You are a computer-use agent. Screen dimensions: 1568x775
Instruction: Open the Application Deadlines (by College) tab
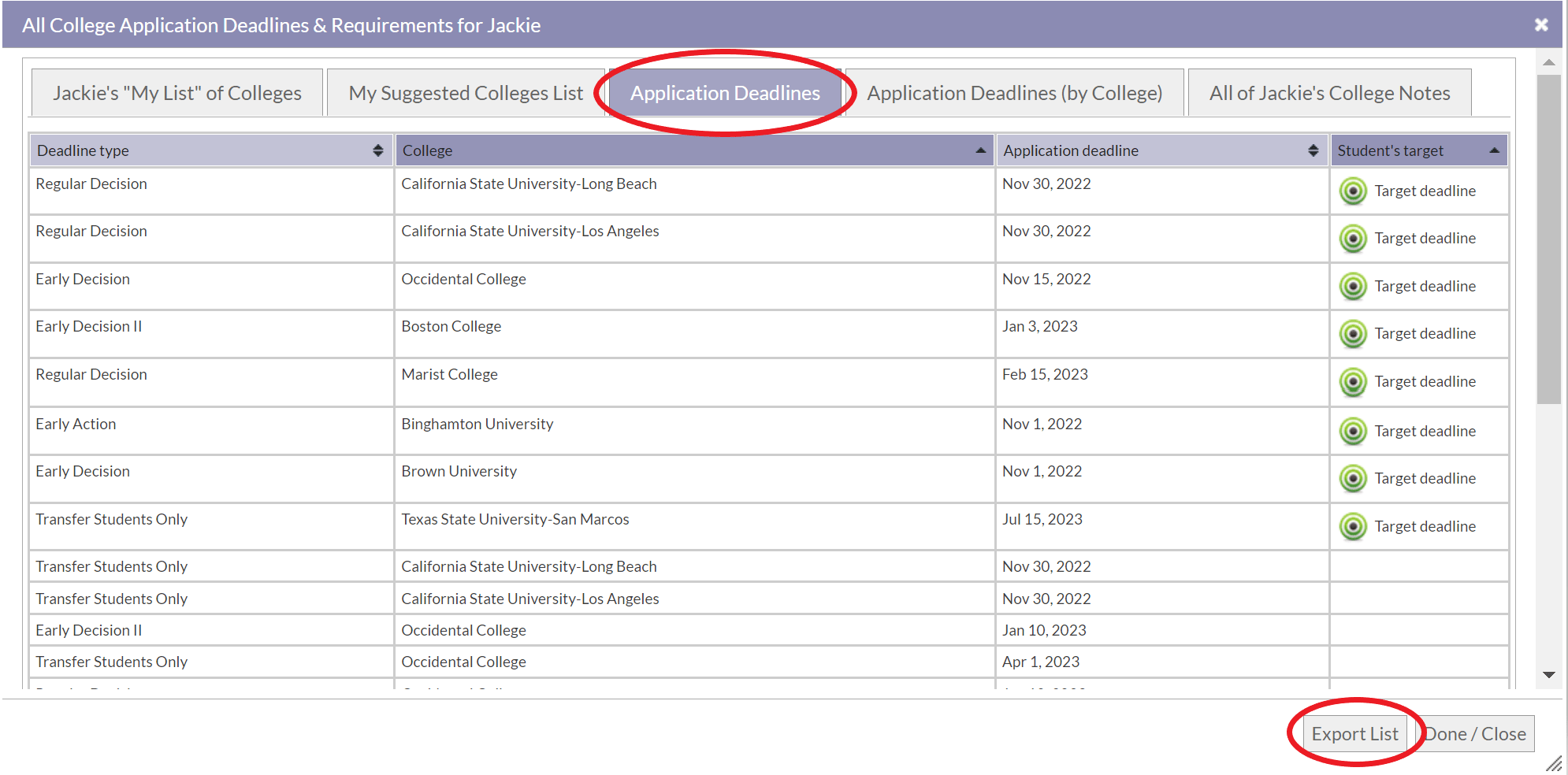click(x=1015, y=92)
